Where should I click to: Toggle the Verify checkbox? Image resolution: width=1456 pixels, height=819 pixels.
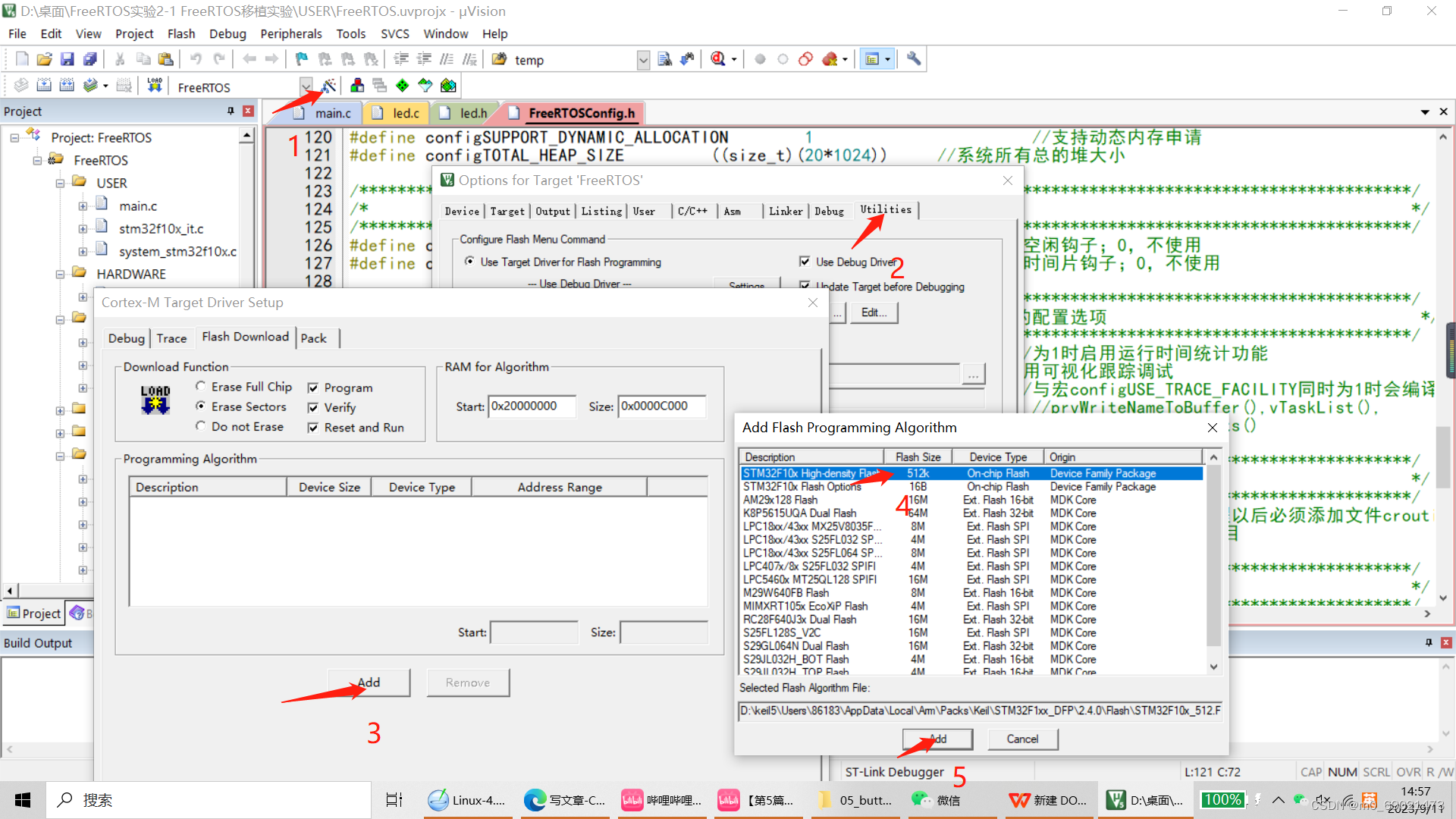312,408
